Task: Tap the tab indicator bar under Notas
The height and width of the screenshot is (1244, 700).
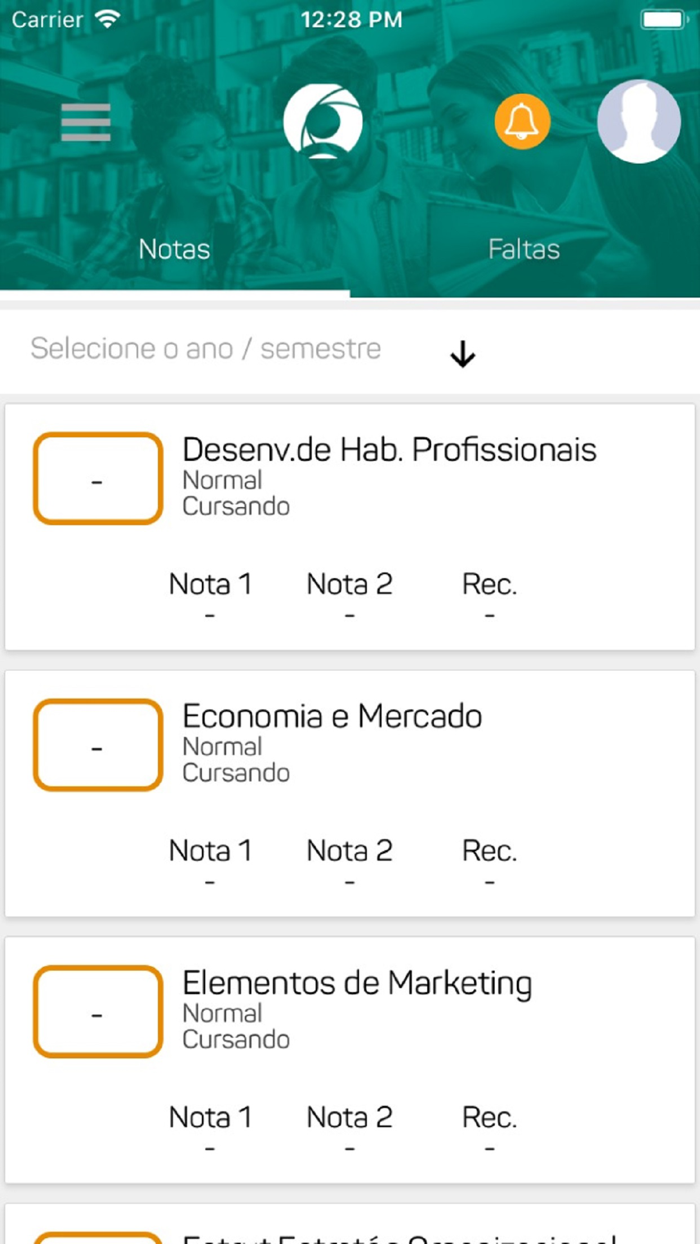Action: coord(174,291)
